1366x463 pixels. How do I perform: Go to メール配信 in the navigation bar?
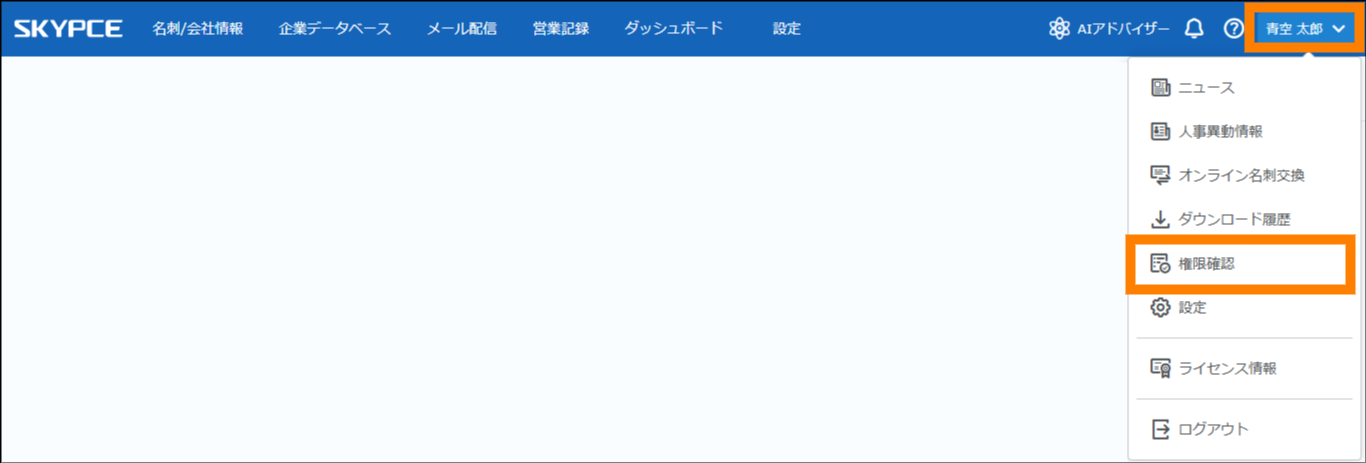(461, 28)
